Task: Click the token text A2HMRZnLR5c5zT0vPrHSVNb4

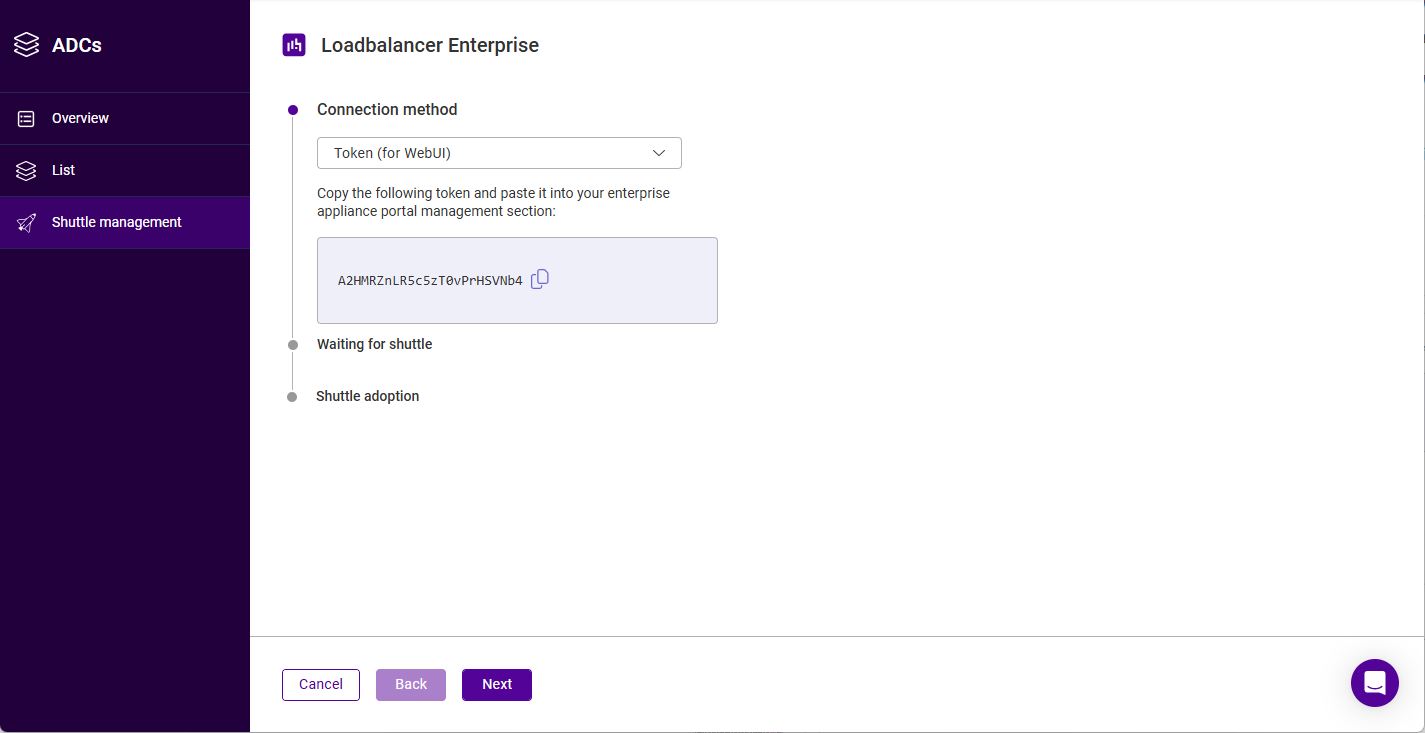Action: [x=430, y=281]
